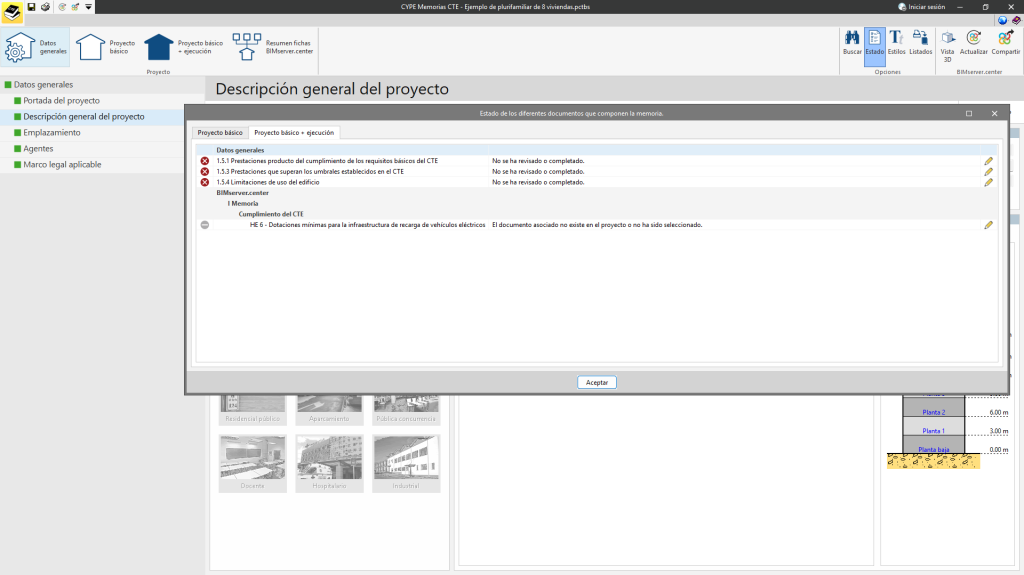
Task: Close the Estado dialog with X
Action: (x=994, y=114)
